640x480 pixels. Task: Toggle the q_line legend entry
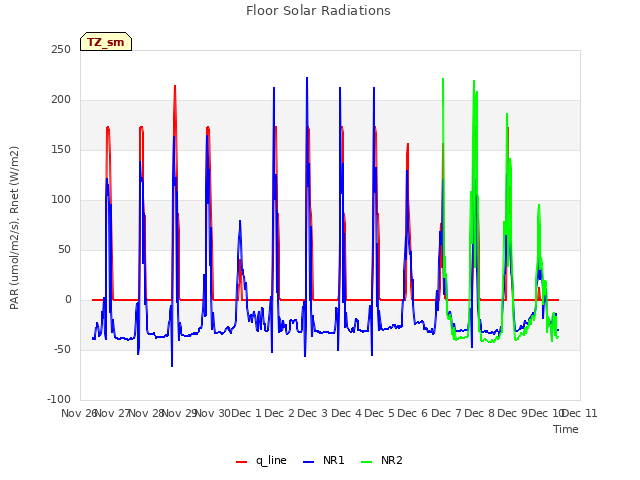coord(261,460)
